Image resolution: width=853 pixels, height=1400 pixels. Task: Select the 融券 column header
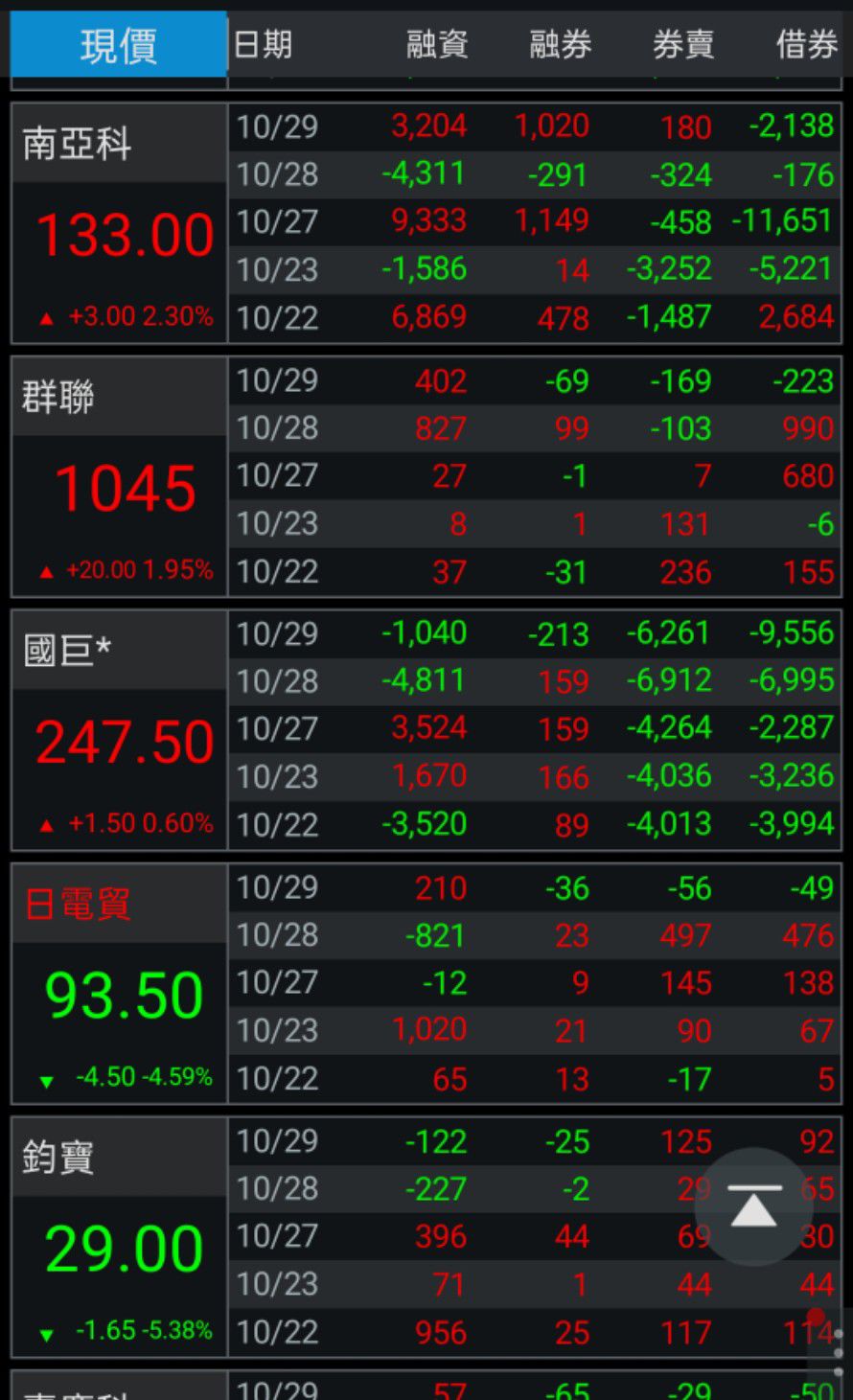561,44
